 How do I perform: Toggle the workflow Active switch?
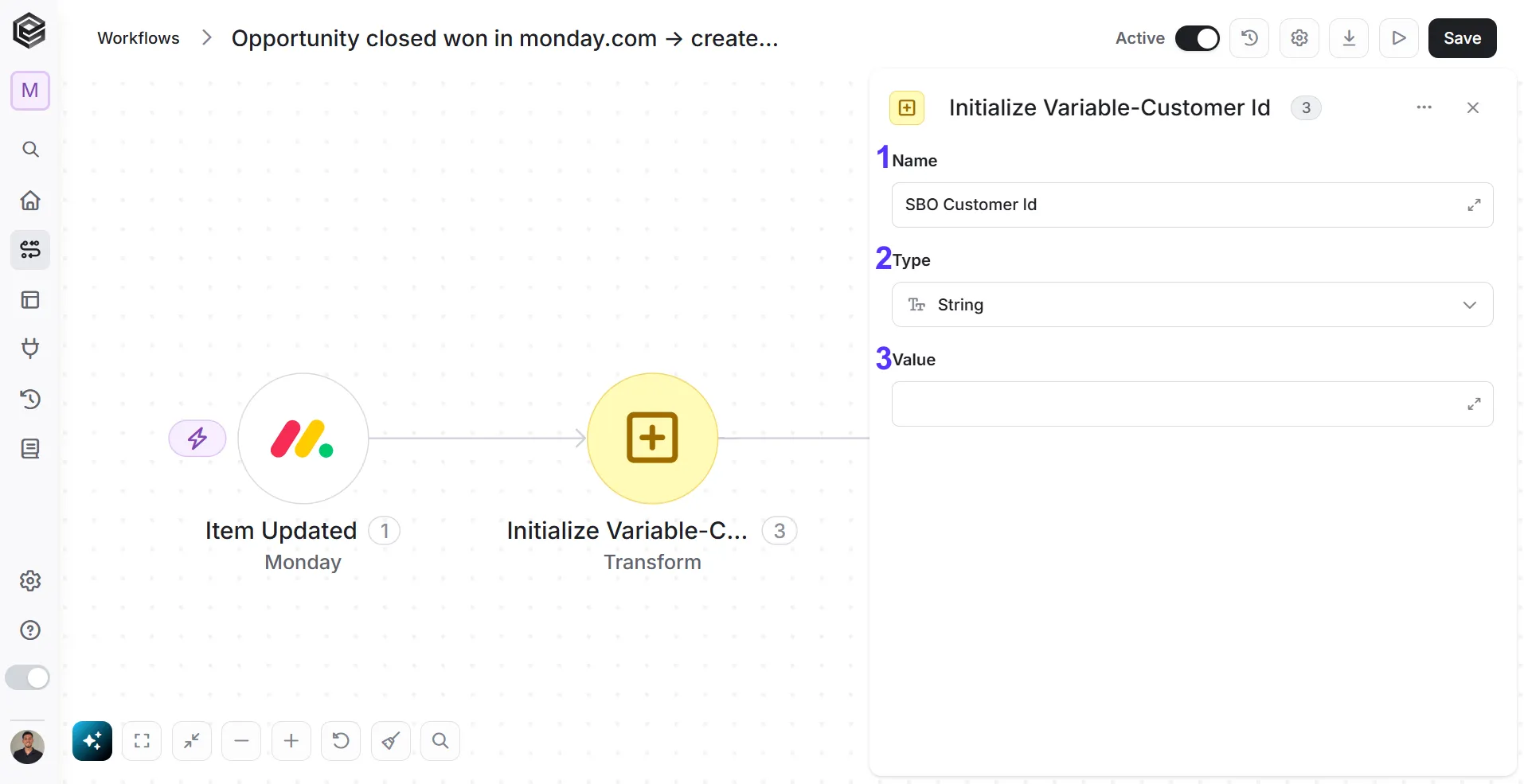click(x=1198, y=38)
